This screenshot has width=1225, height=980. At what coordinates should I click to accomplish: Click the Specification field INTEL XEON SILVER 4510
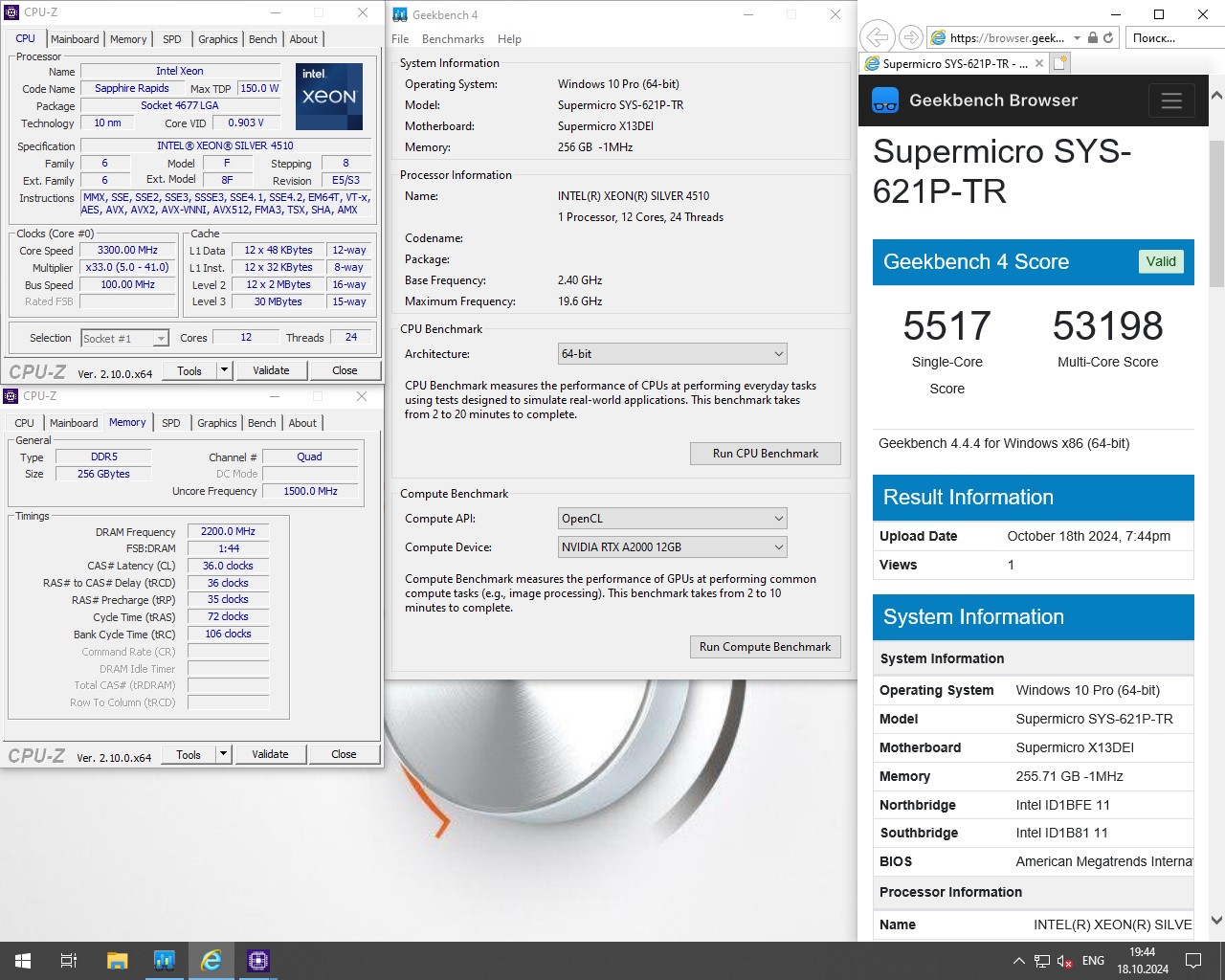pos(226,146)
